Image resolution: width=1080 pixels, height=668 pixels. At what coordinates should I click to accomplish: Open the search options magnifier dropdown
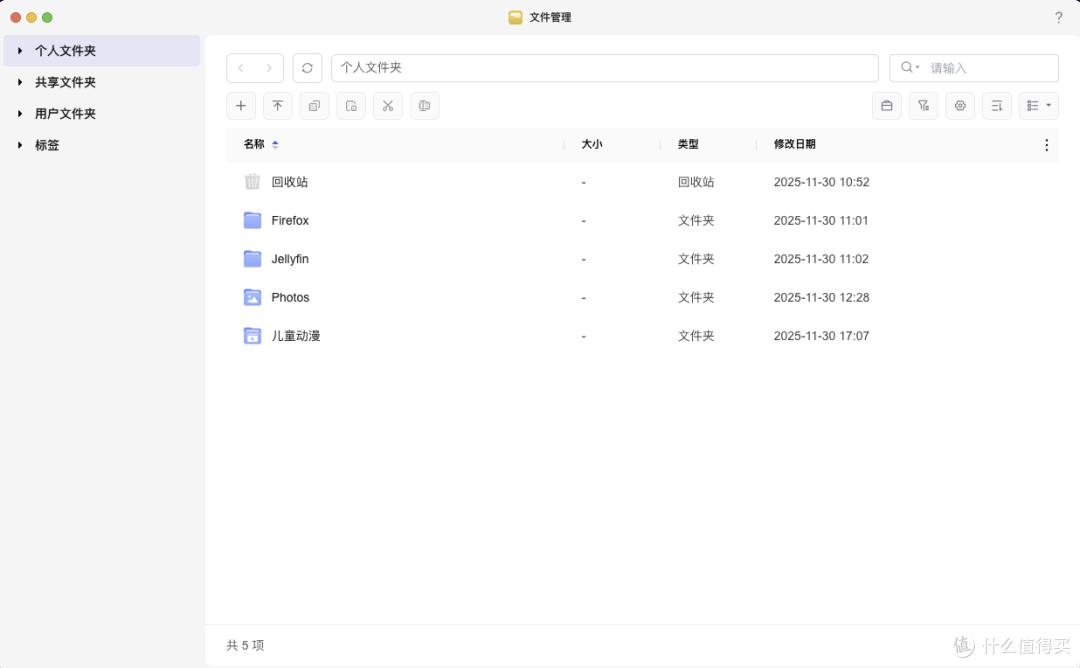(x=910, y=67)
